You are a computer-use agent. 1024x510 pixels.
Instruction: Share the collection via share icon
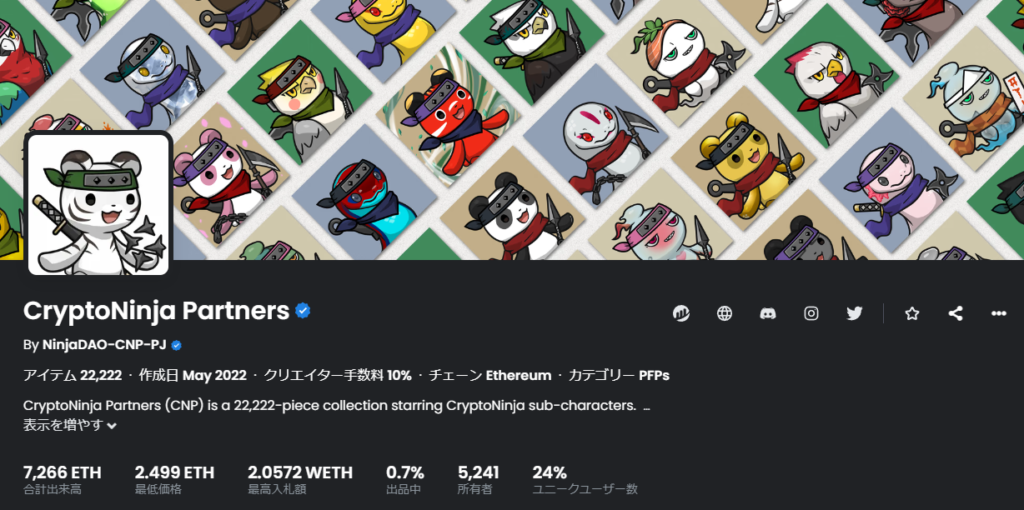tap(955, 313)
